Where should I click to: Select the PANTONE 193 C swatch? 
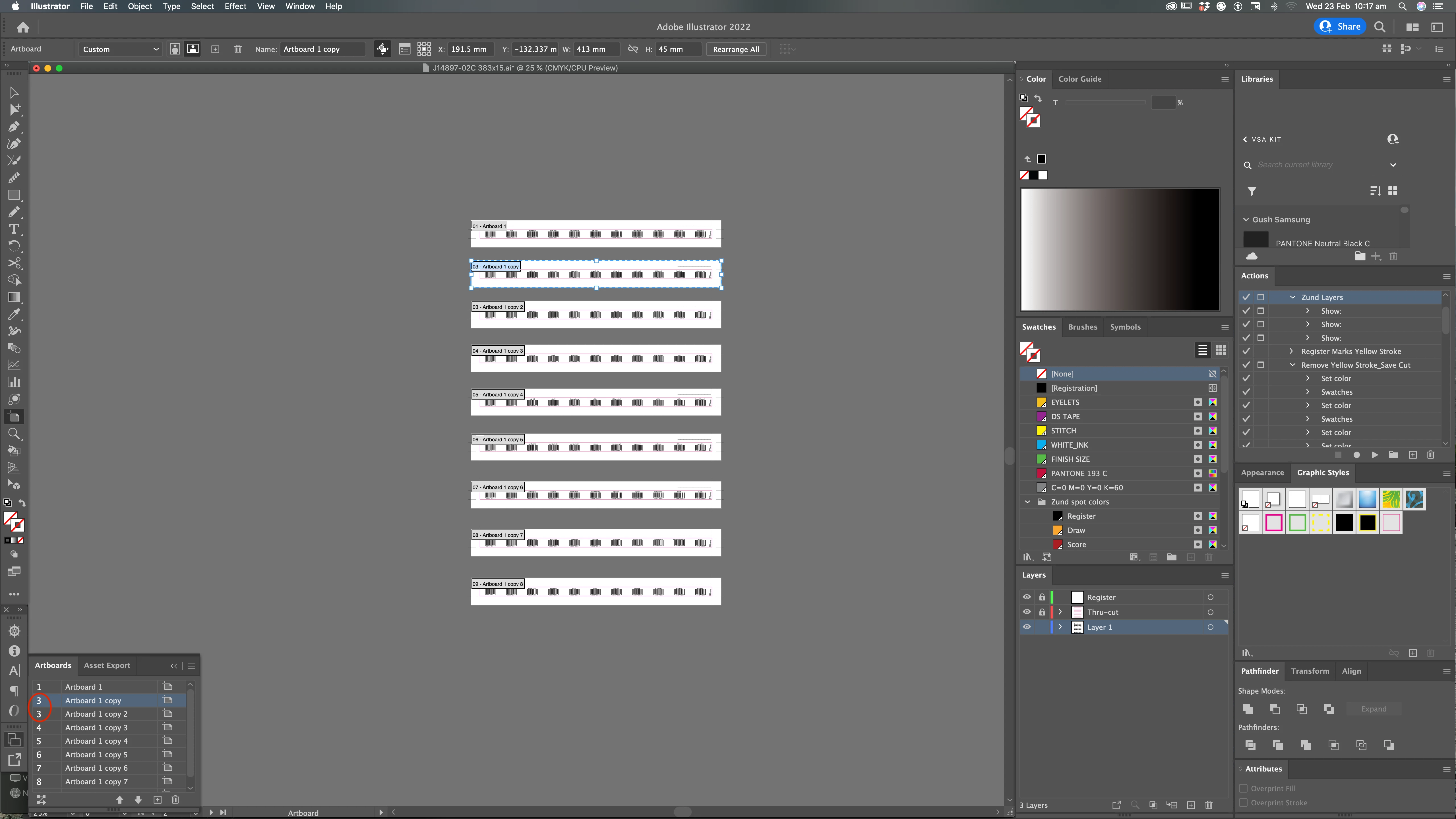tap(1078, 473)
